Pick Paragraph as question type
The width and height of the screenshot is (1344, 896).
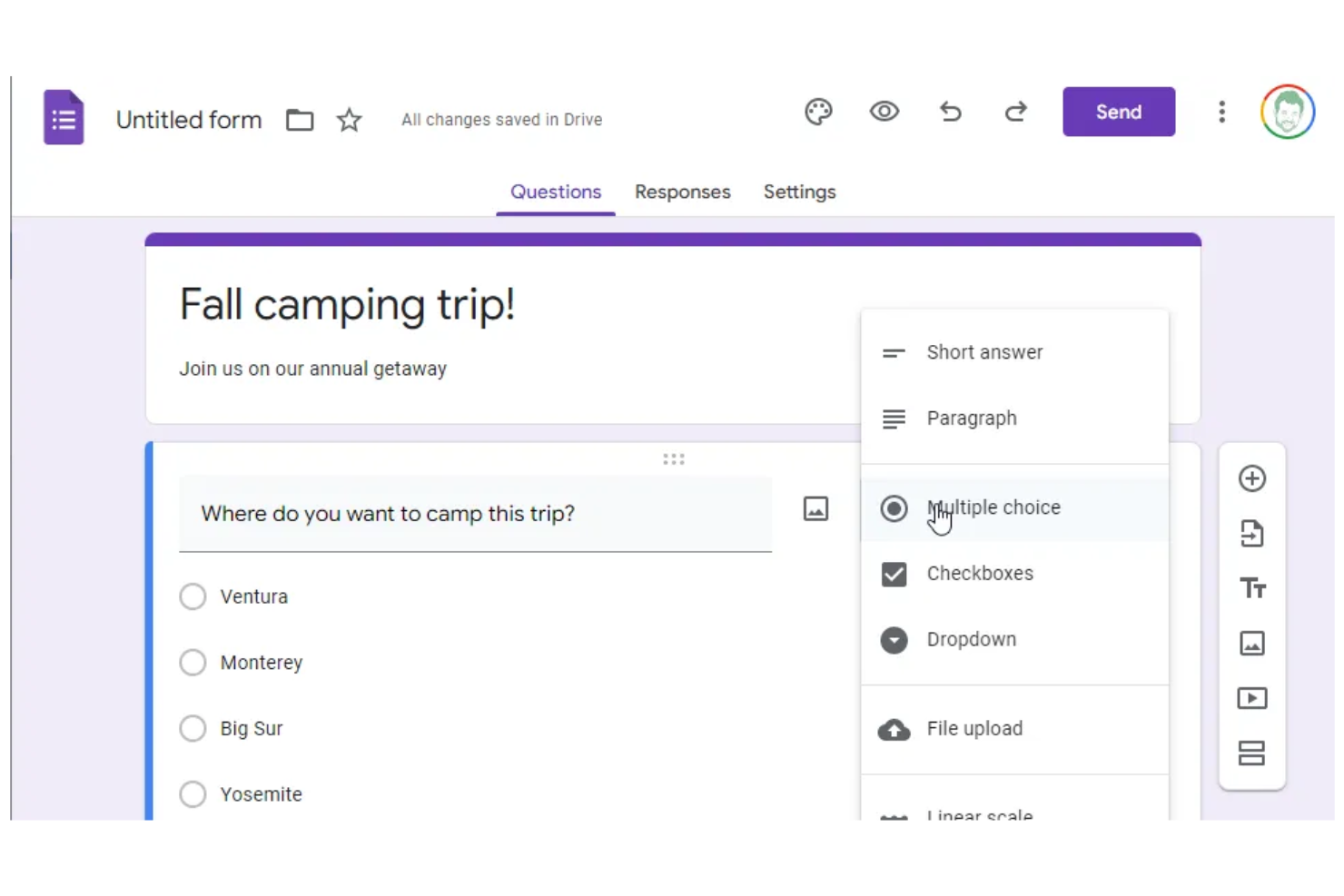tap(972, 418)
